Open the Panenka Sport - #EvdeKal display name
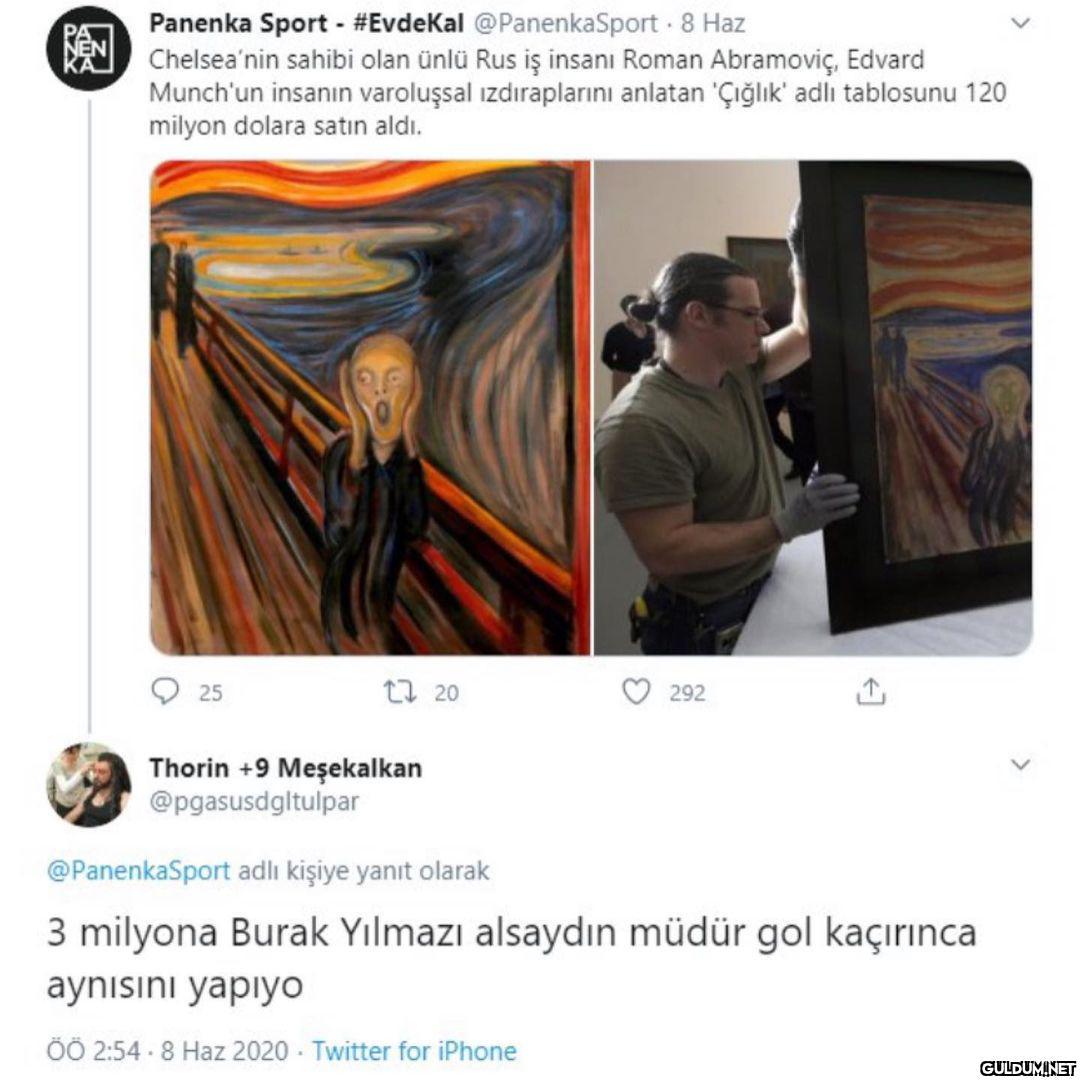This screenshot has width=1080, height=1080. 307,23
